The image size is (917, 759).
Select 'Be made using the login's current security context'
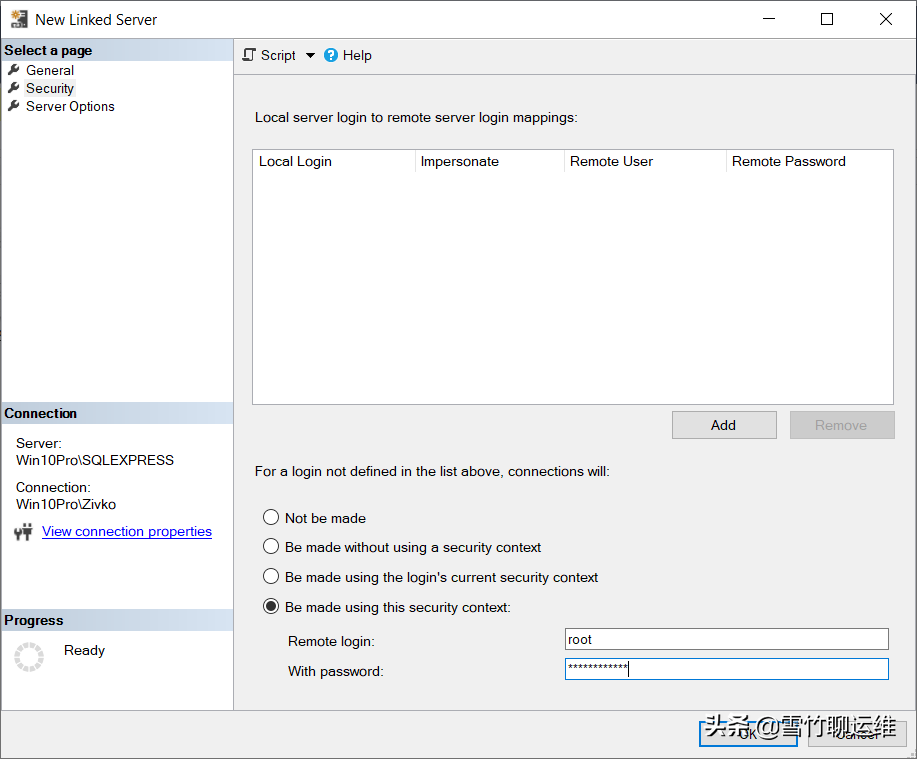click(270, 576)
